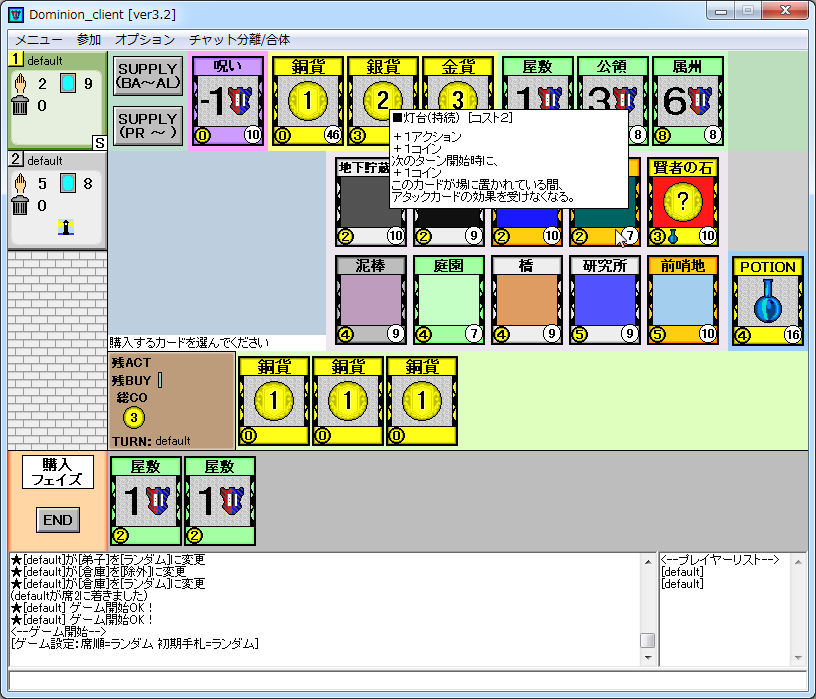Click the potion cost icon on 賢者の石
Viewport: 816px width, 699px height.
(673, 237)
